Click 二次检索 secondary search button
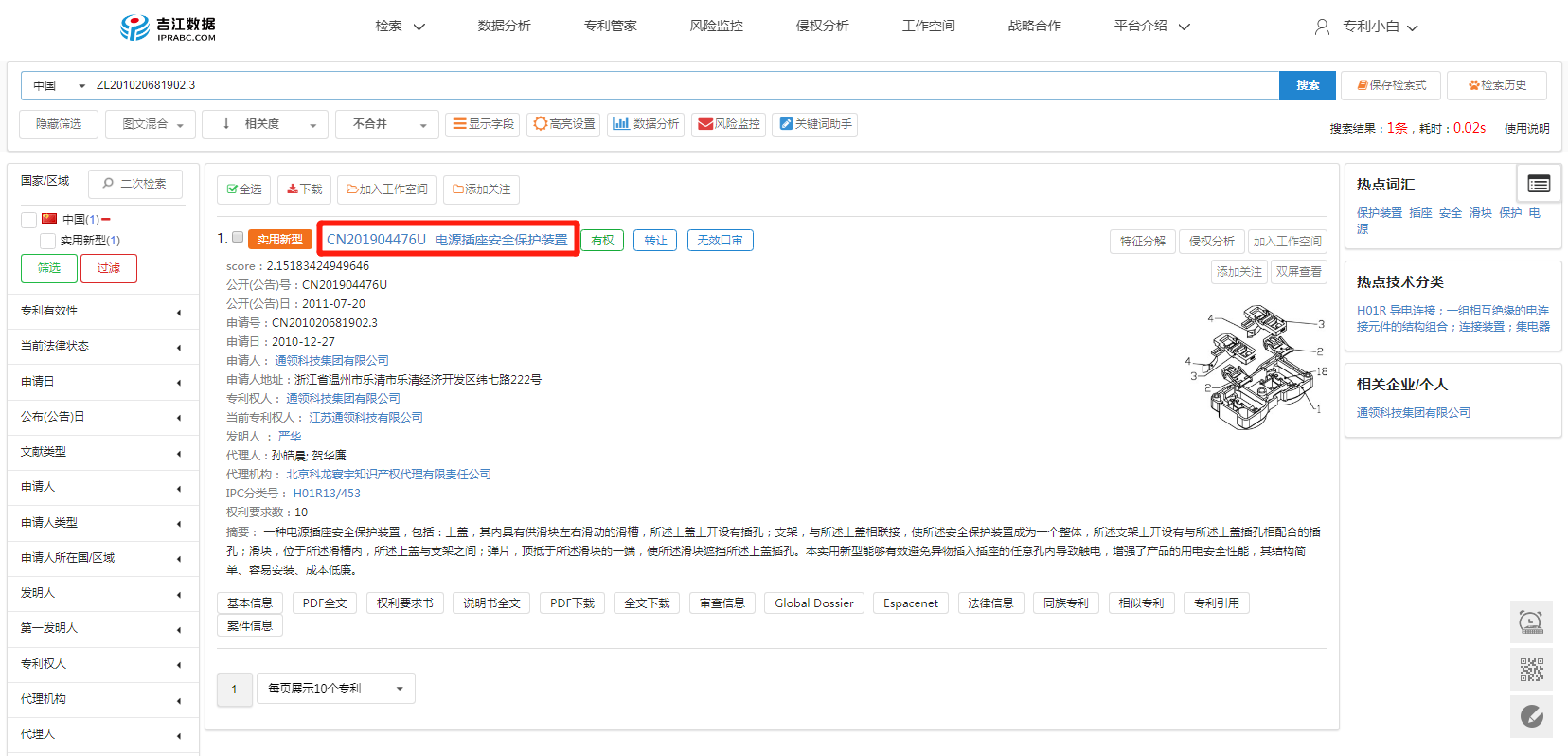The height and width of the screenshot is (756, 1568). coord(135,184)
